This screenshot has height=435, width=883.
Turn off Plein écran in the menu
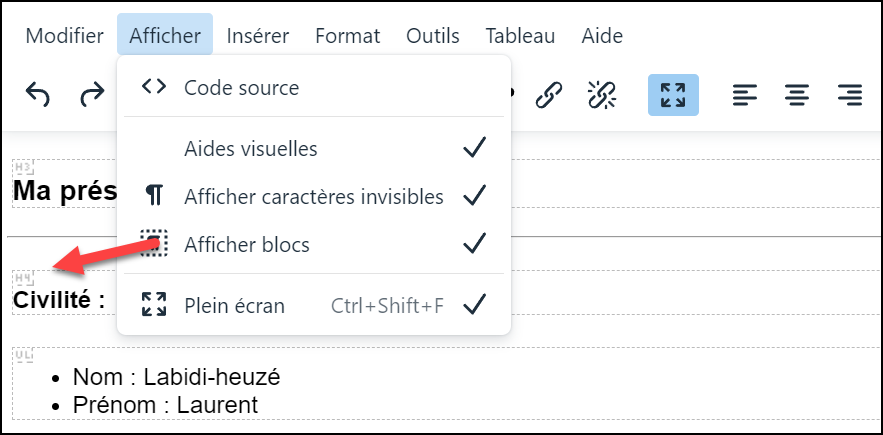pyautogui.click(x=314, y=305)
